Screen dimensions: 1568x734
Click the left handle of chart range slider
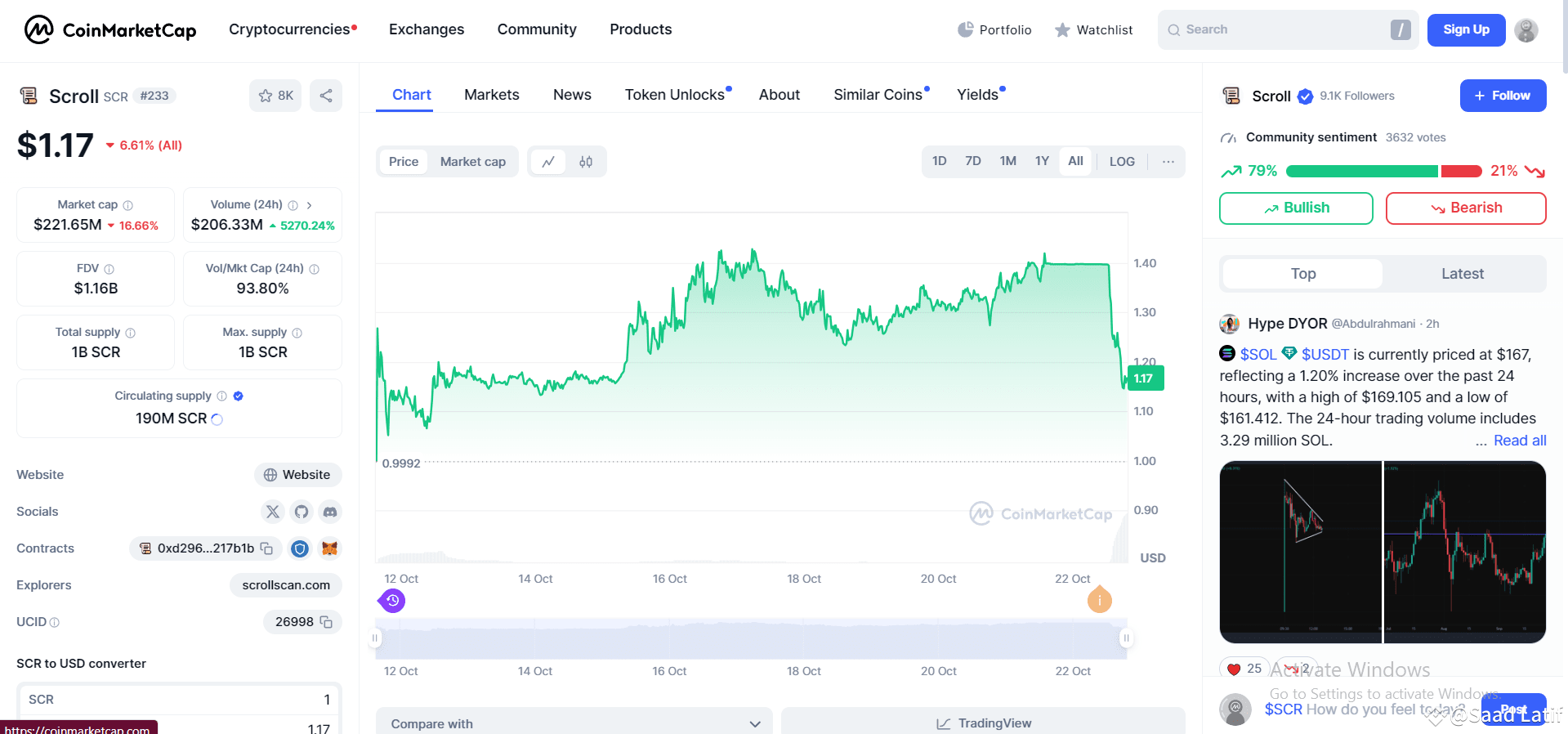pos(375,638)
